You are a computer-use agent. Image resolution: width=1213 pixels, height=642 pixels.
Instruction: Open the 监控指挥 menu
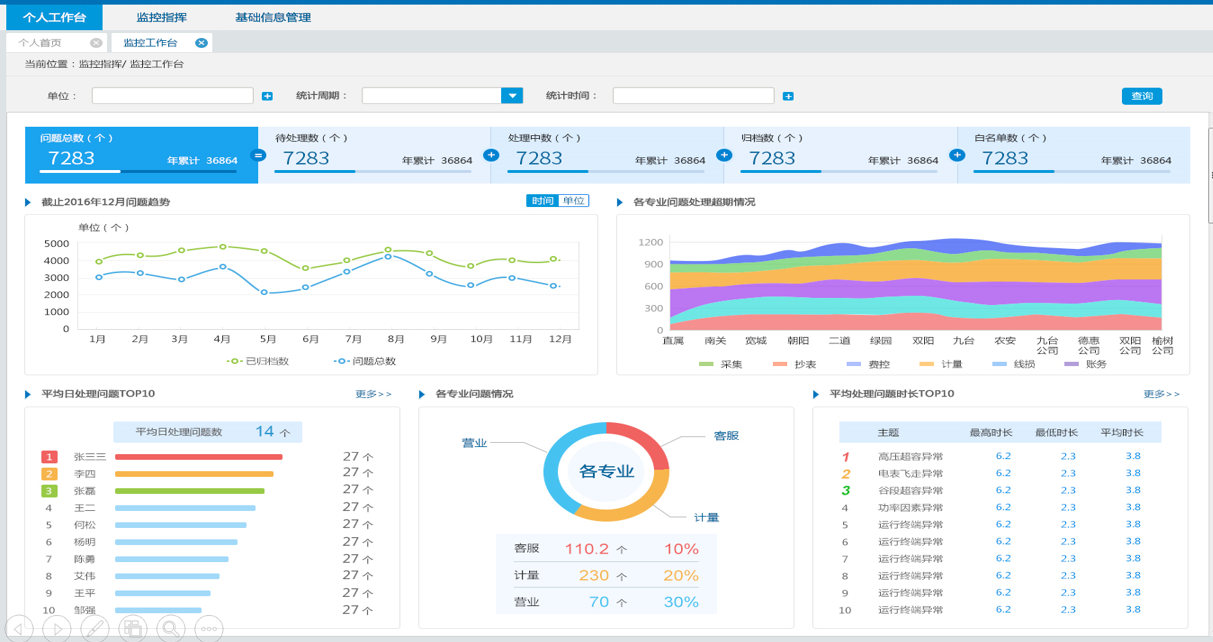pyautogui.click(x=161, y=17)
